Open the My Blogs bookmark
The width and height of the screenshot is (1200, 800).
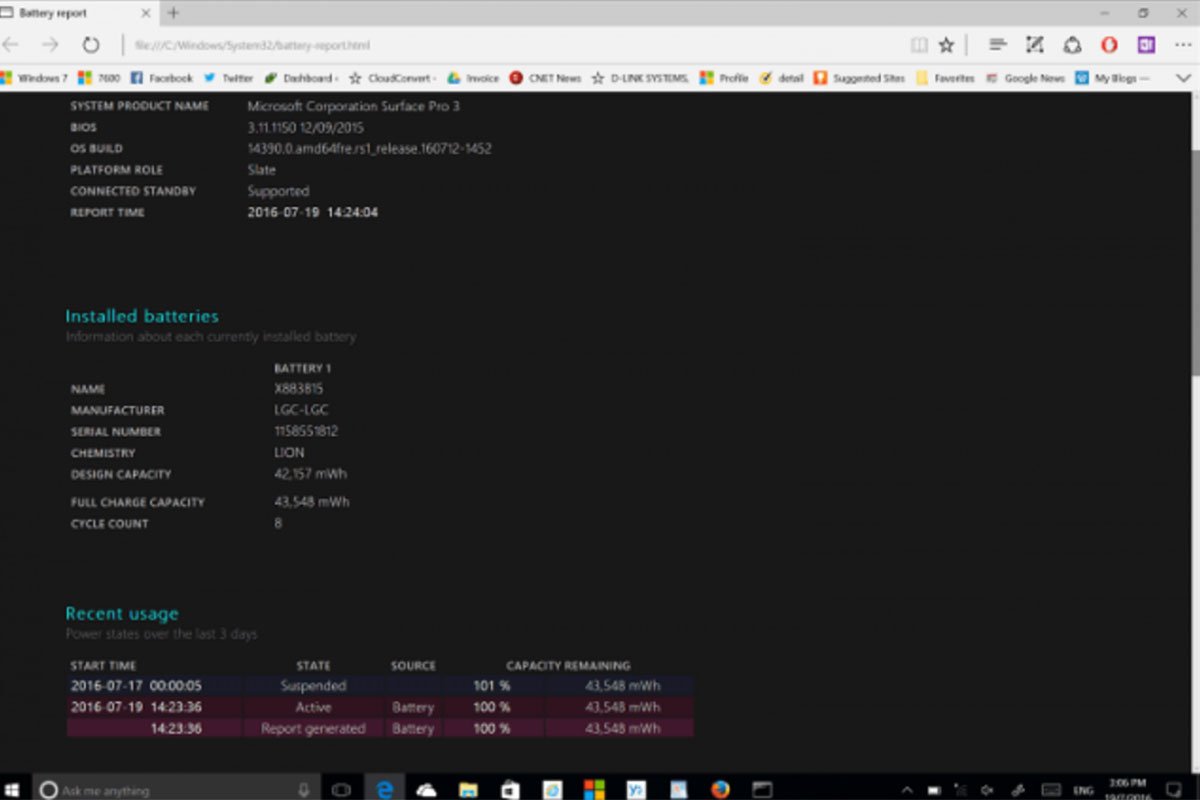click(x=1112, y=78)
